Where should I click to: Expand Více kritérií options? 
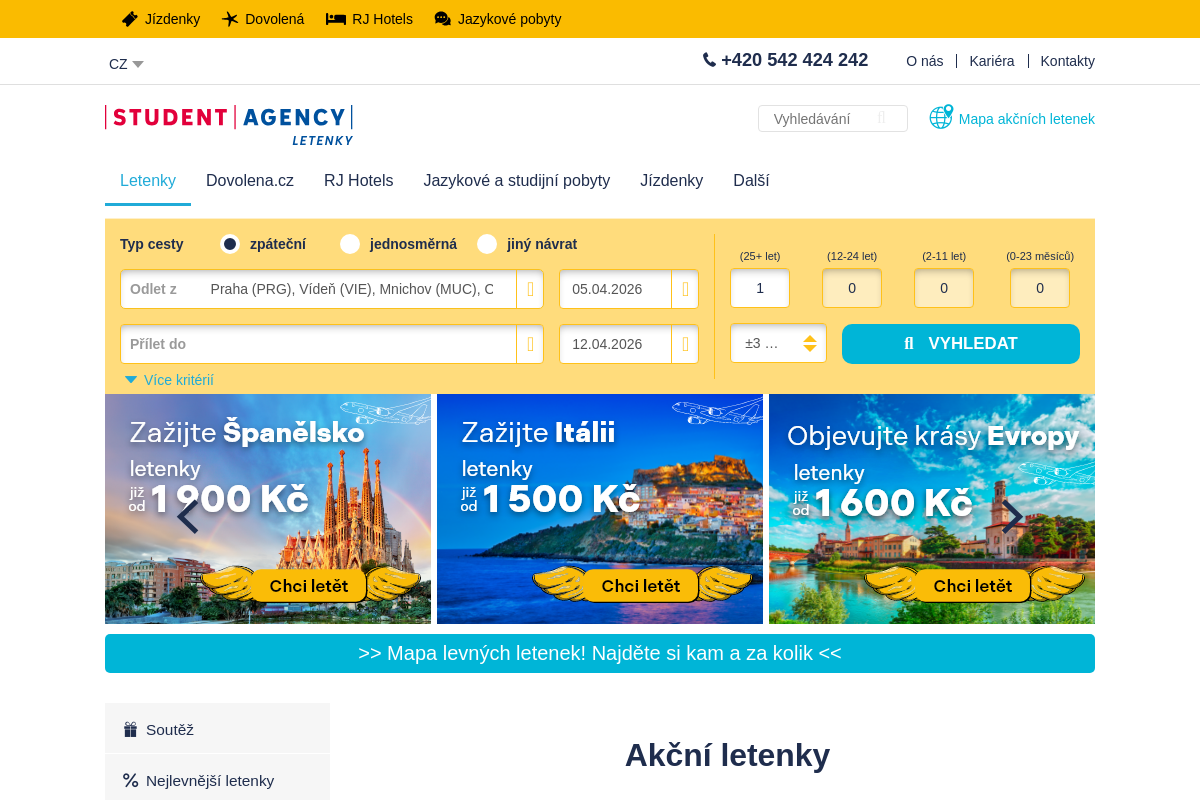click(x=169, y=380)
